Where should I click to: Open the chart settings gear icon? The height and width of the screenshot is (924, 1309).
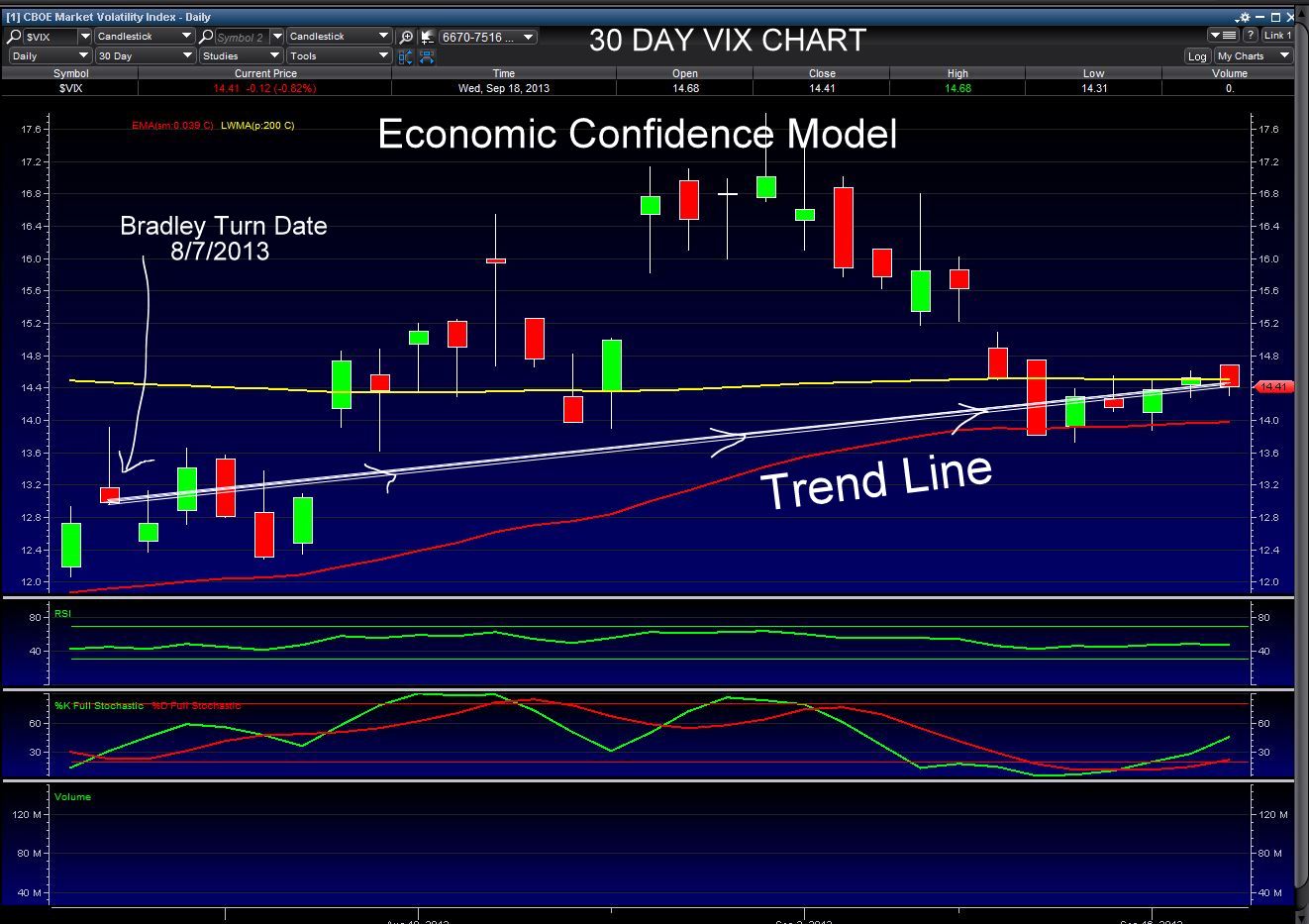click(x=1243, y=17)
